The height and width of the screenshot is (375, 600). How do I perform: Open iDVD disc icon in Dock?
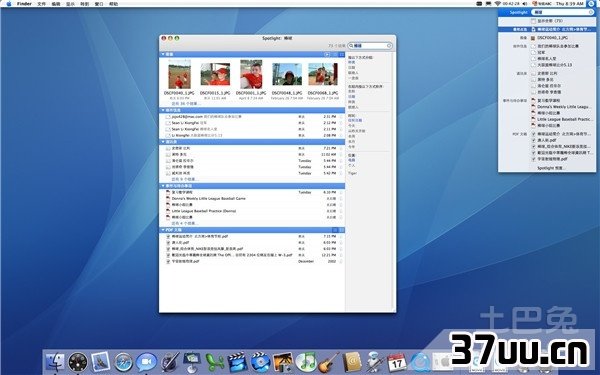click(260, 362)
